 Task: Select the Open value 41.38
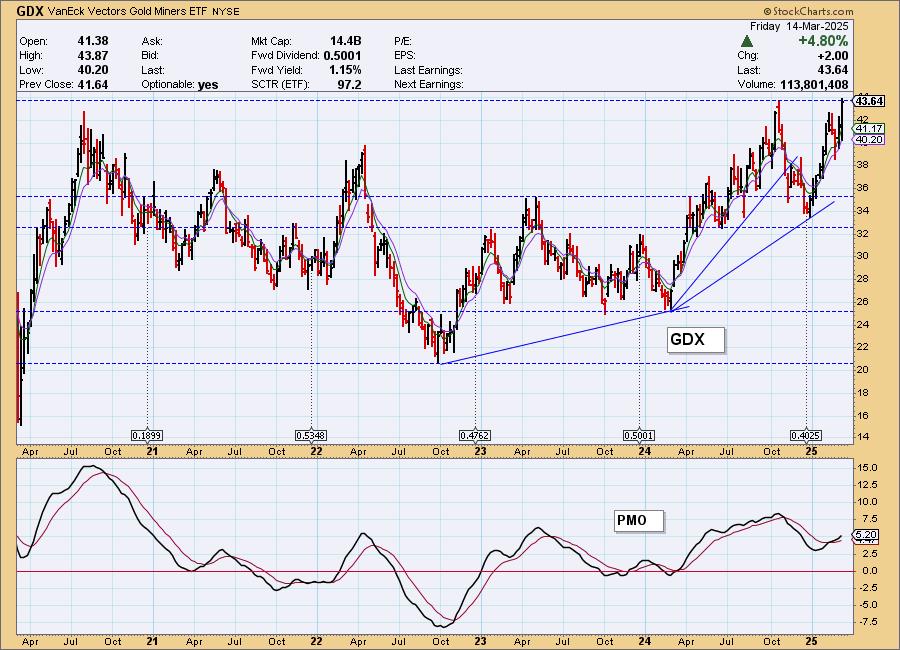coord(93,41)
